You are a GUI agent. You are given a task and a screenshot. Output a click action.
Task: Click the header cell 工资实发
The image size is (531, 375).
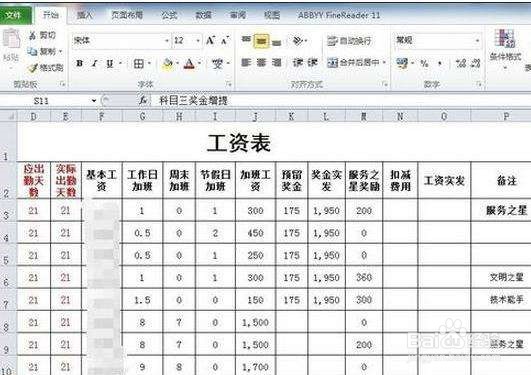click(x=444, y=180)
